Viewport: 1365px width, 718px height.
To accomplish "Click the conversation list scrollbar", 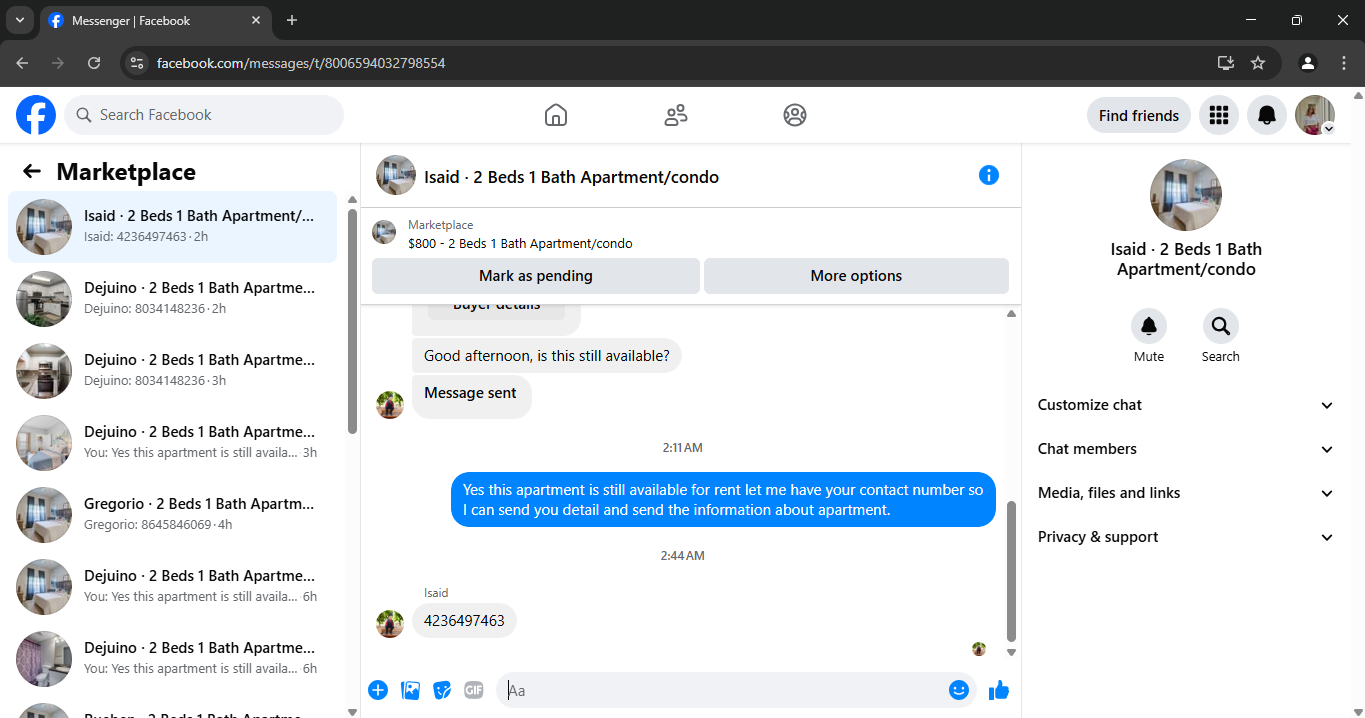I will click(x=352, y=321).
